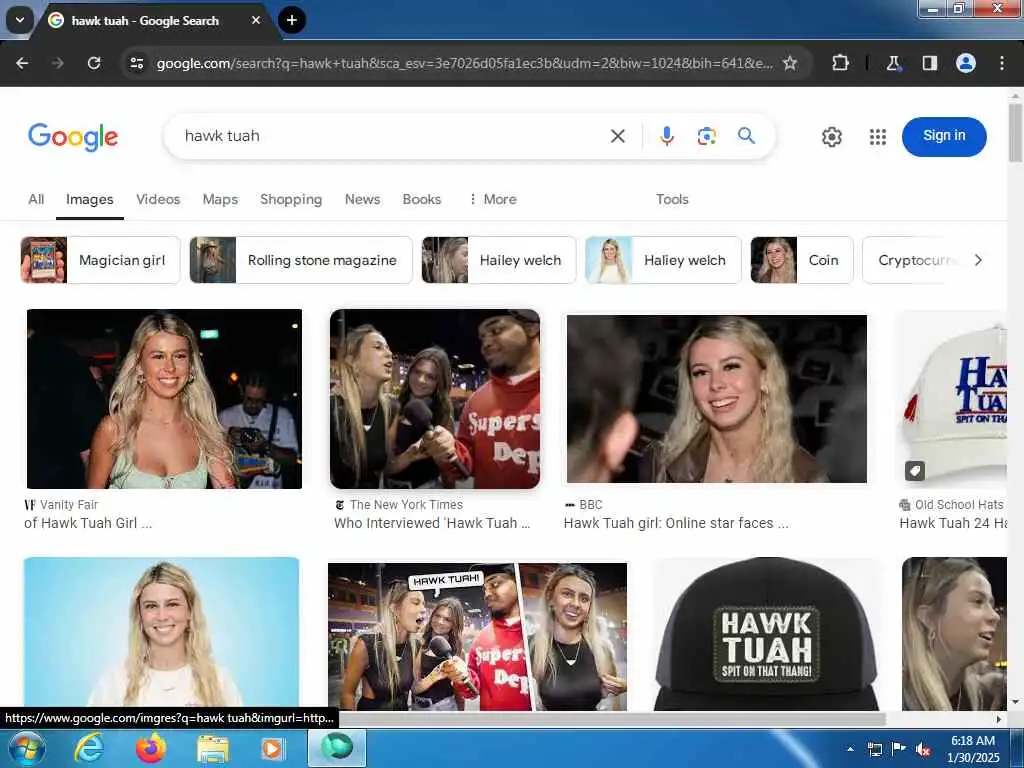Screen dimensions: 1024x768
Task: Open the Vanity Fair image result
Action: click(x=164, y=399)
